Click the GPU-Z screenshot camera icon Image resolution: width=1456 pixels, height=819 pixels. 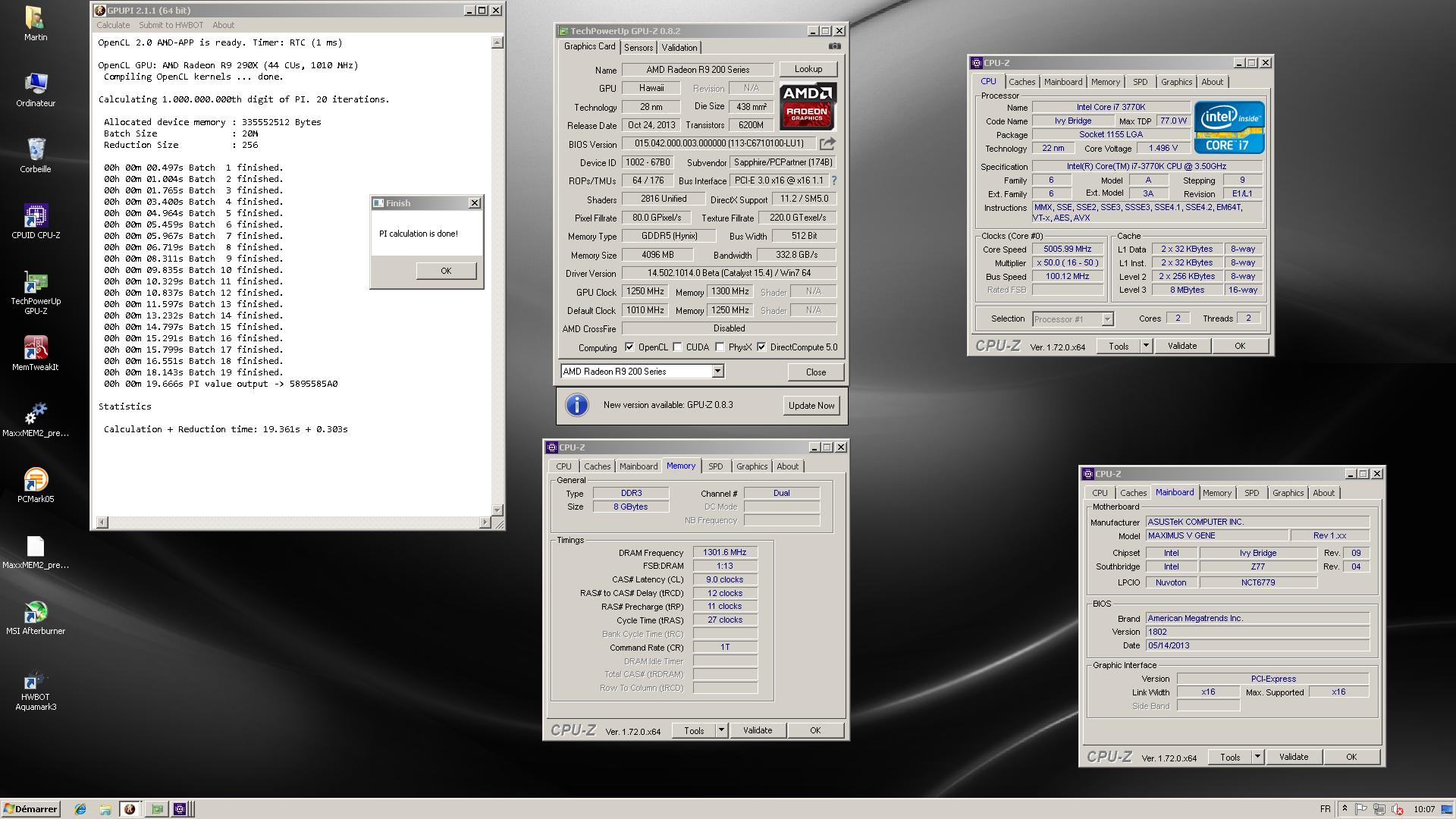click(834, 46)
